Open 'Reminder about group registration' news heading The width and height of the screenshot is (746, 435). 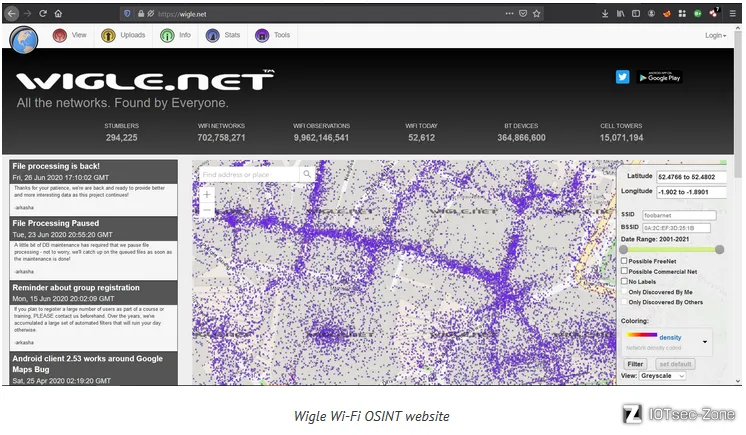click(x=76, y=287)
